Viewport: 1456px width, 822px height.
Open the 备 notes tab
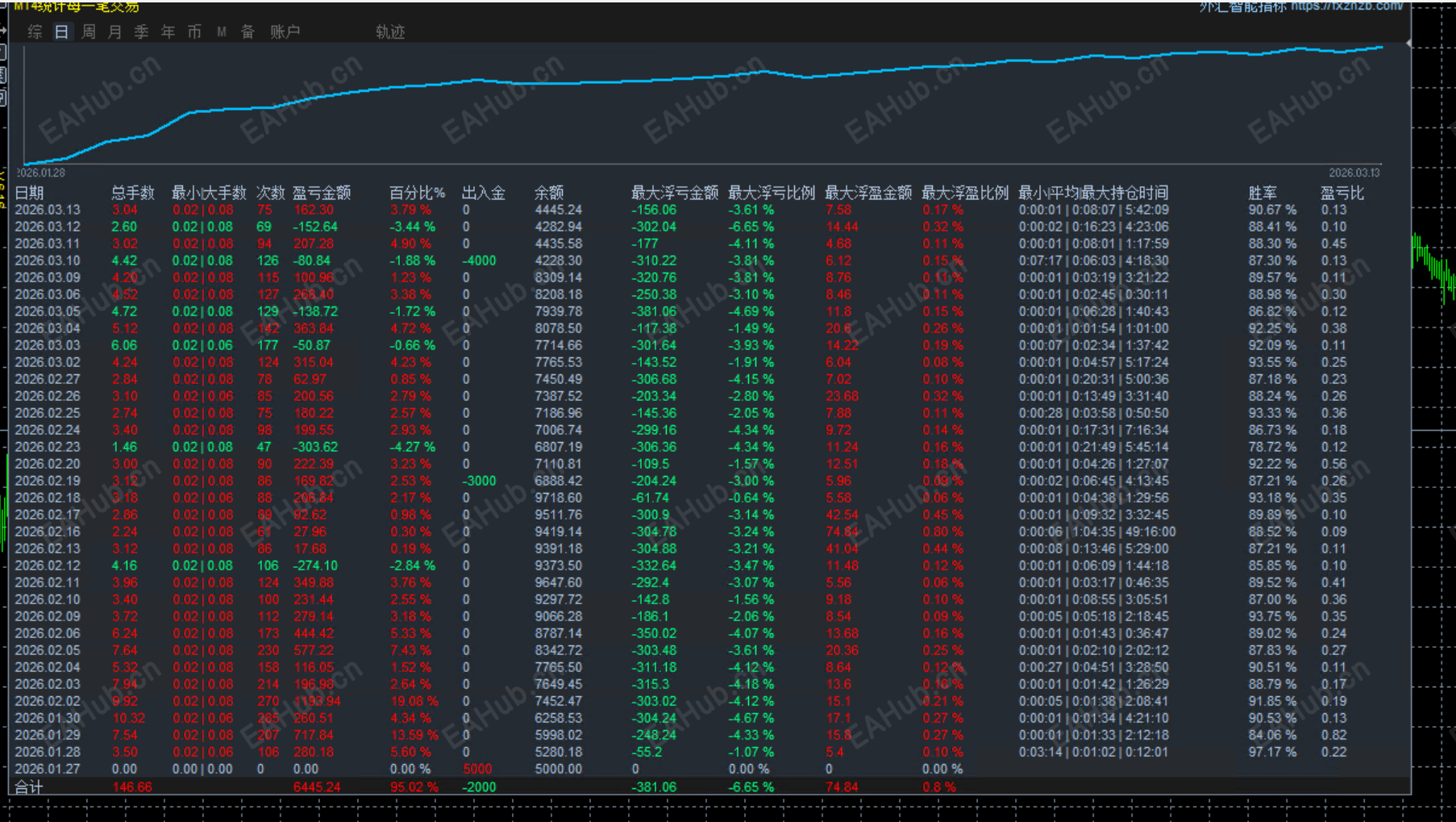(248, 31)
